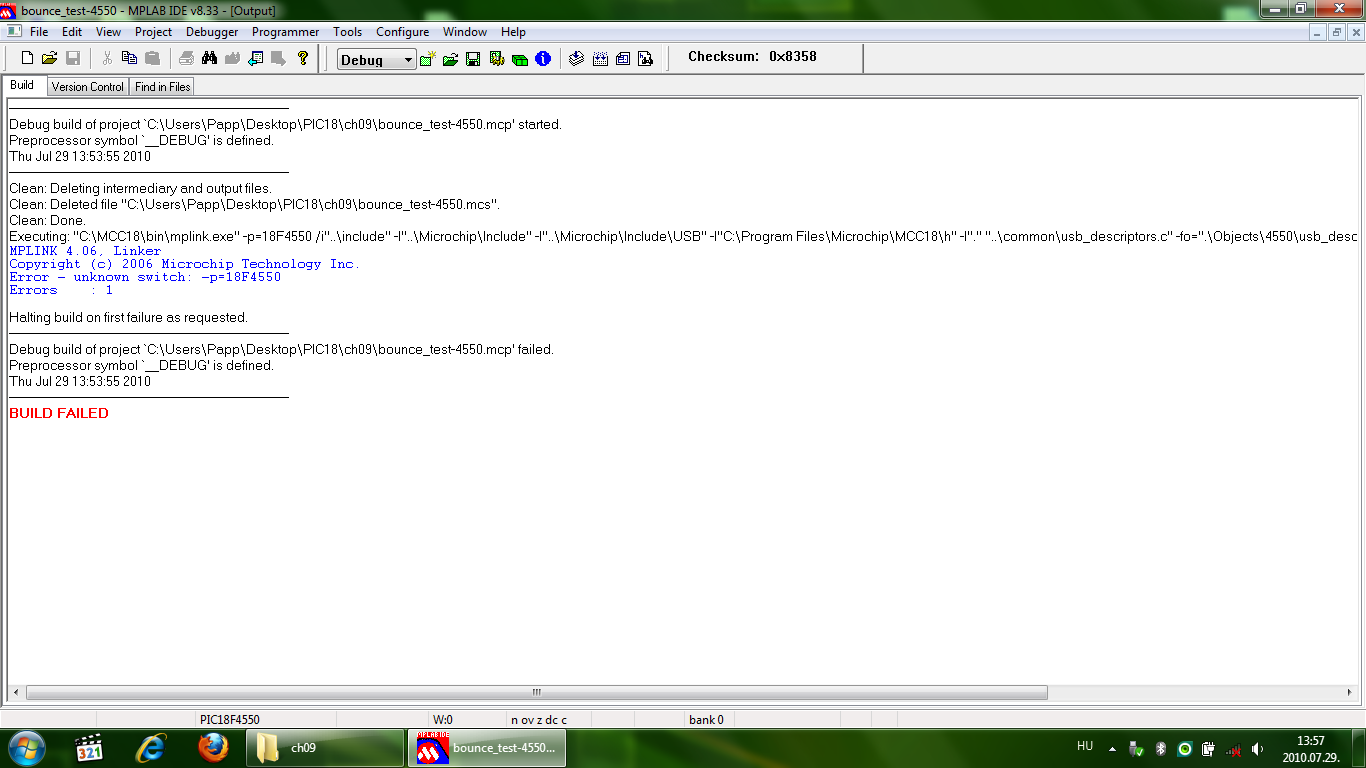This screenshot has height=768, width=1366.
Task: Open the Tools menu
Action: (348, 32)
